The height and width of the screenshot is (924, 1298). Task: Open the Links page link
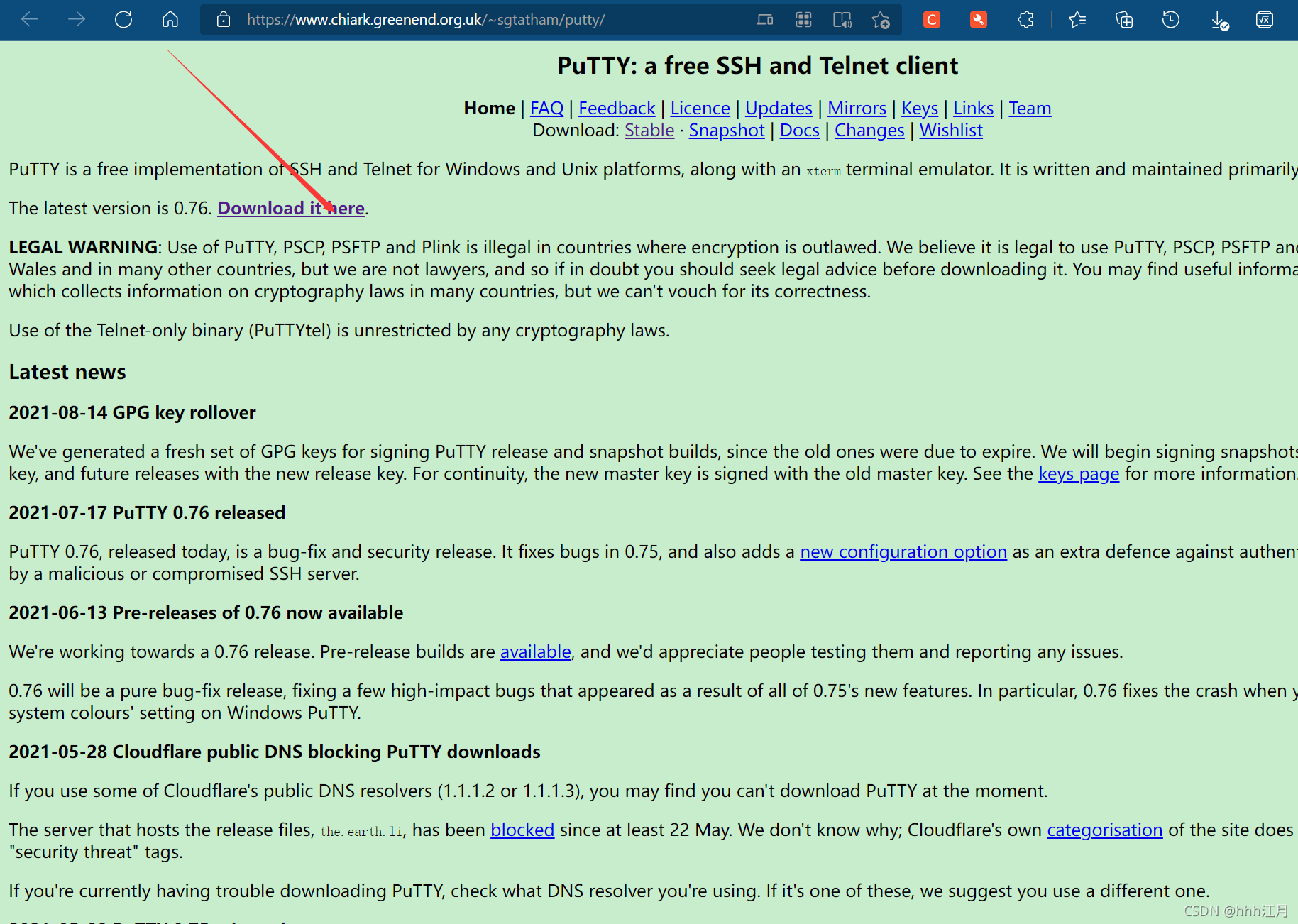[x=973, y=109]
